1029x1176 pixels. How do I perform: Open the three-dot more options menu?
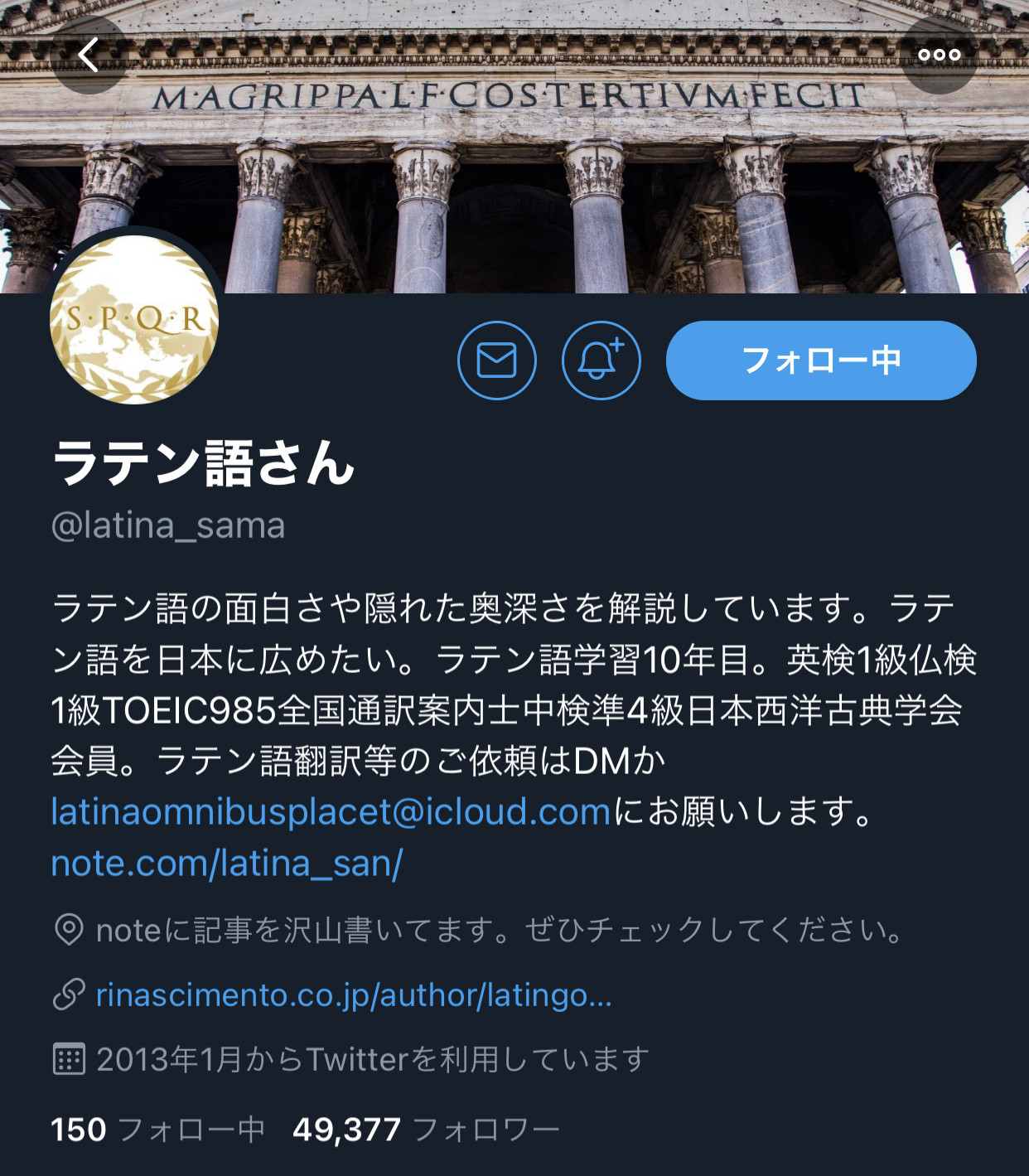pyautogui.click(x=939, y=56)
